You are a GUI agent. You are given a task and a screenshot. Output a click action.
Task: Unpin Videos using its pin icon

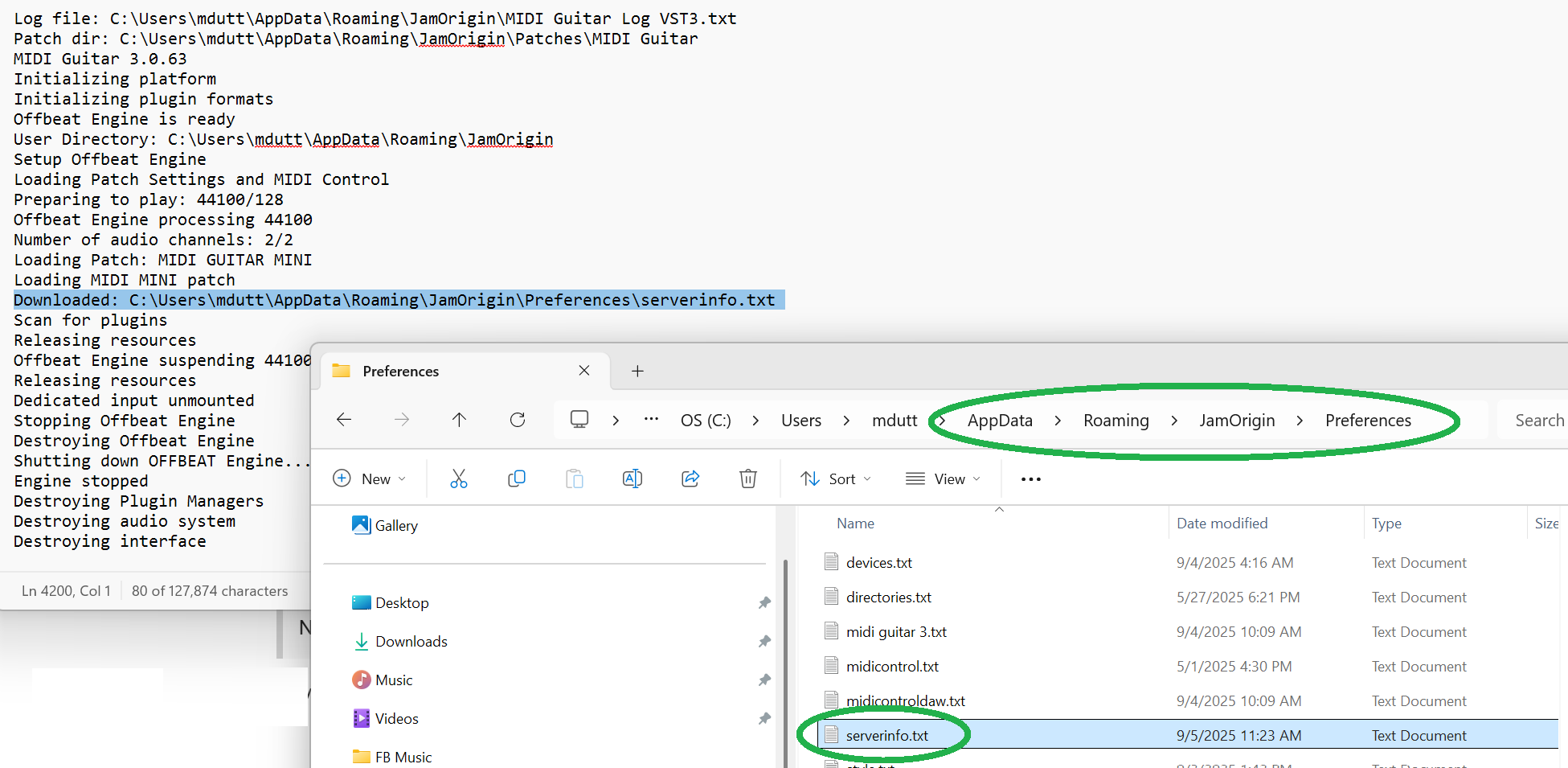[764, 718]
